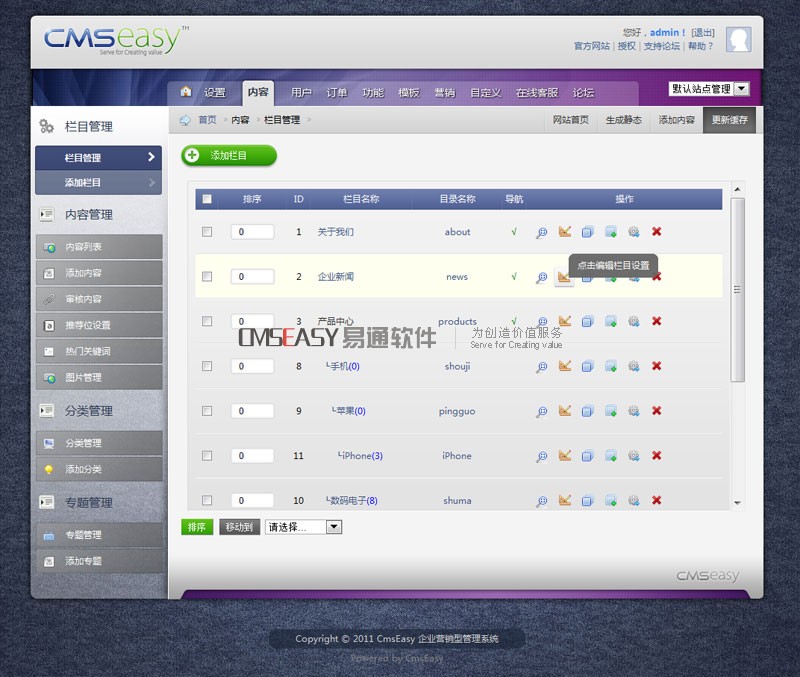Switch to the 用户 tab
The width and height of the screenshot is (800, 677).
(301, 93)
